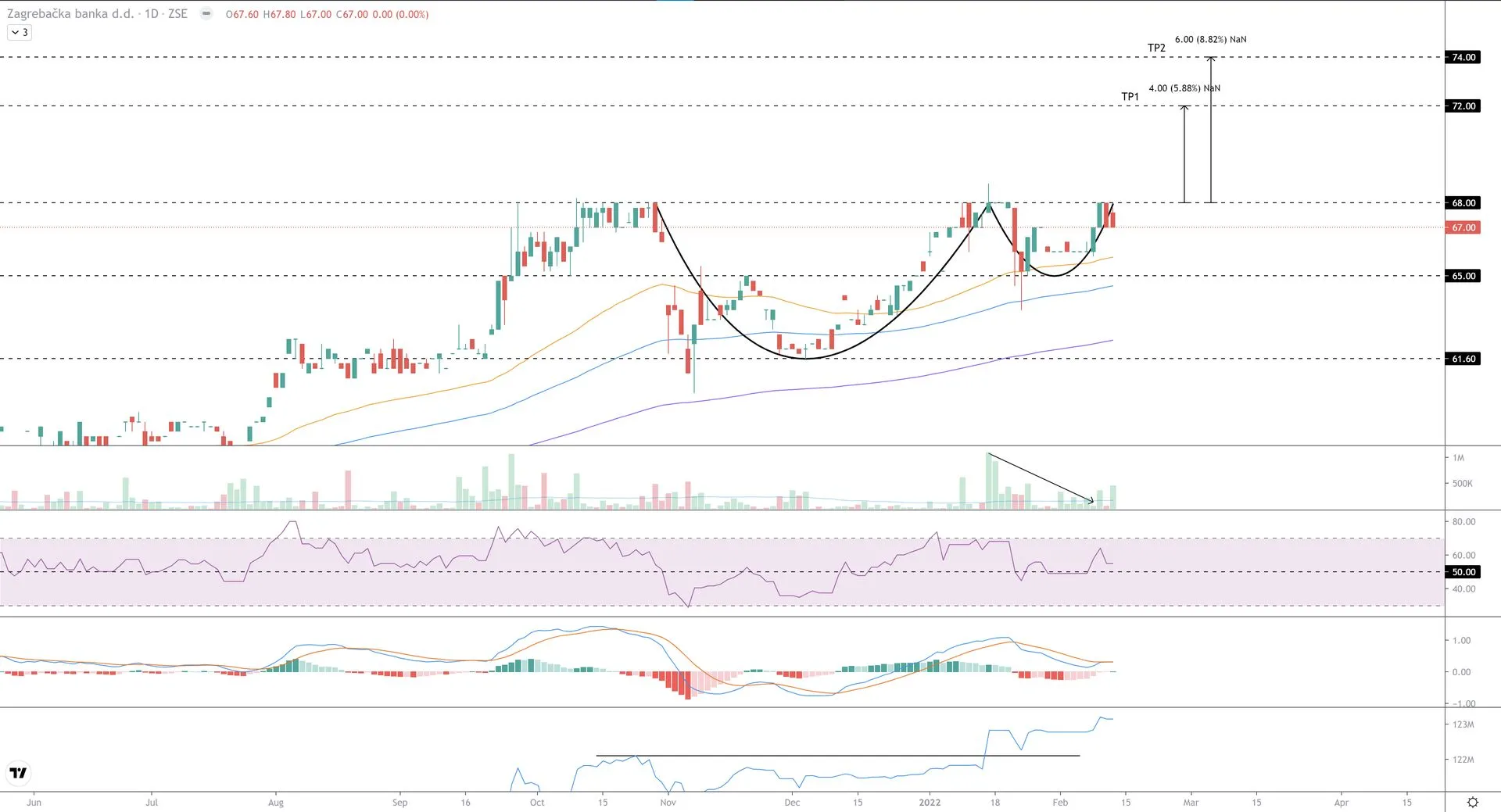1501x812 pixels.
Task: Collapse the indicator legend showing 3
Action: 20,32
